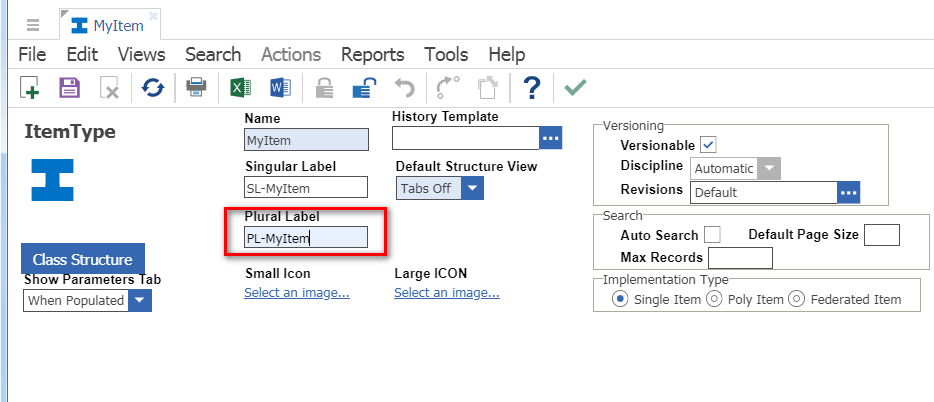Click the Revisions Default field
The height and width of the screenshot is (402, 934).
tap(764, 192)
